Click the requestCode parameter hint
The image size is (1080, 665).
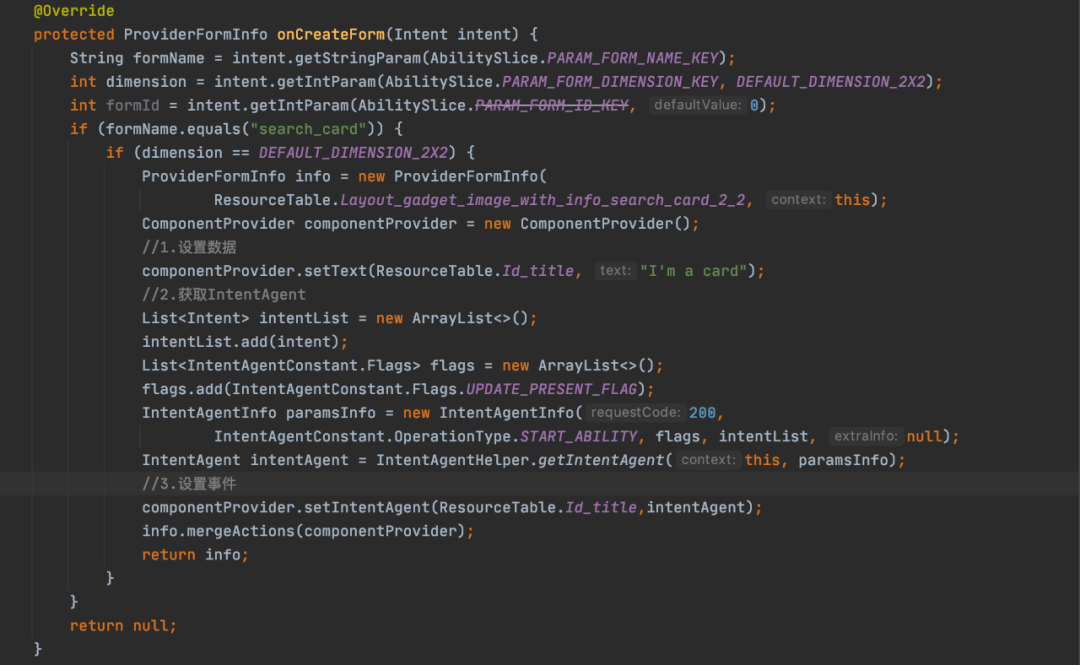tap(636, 412)
